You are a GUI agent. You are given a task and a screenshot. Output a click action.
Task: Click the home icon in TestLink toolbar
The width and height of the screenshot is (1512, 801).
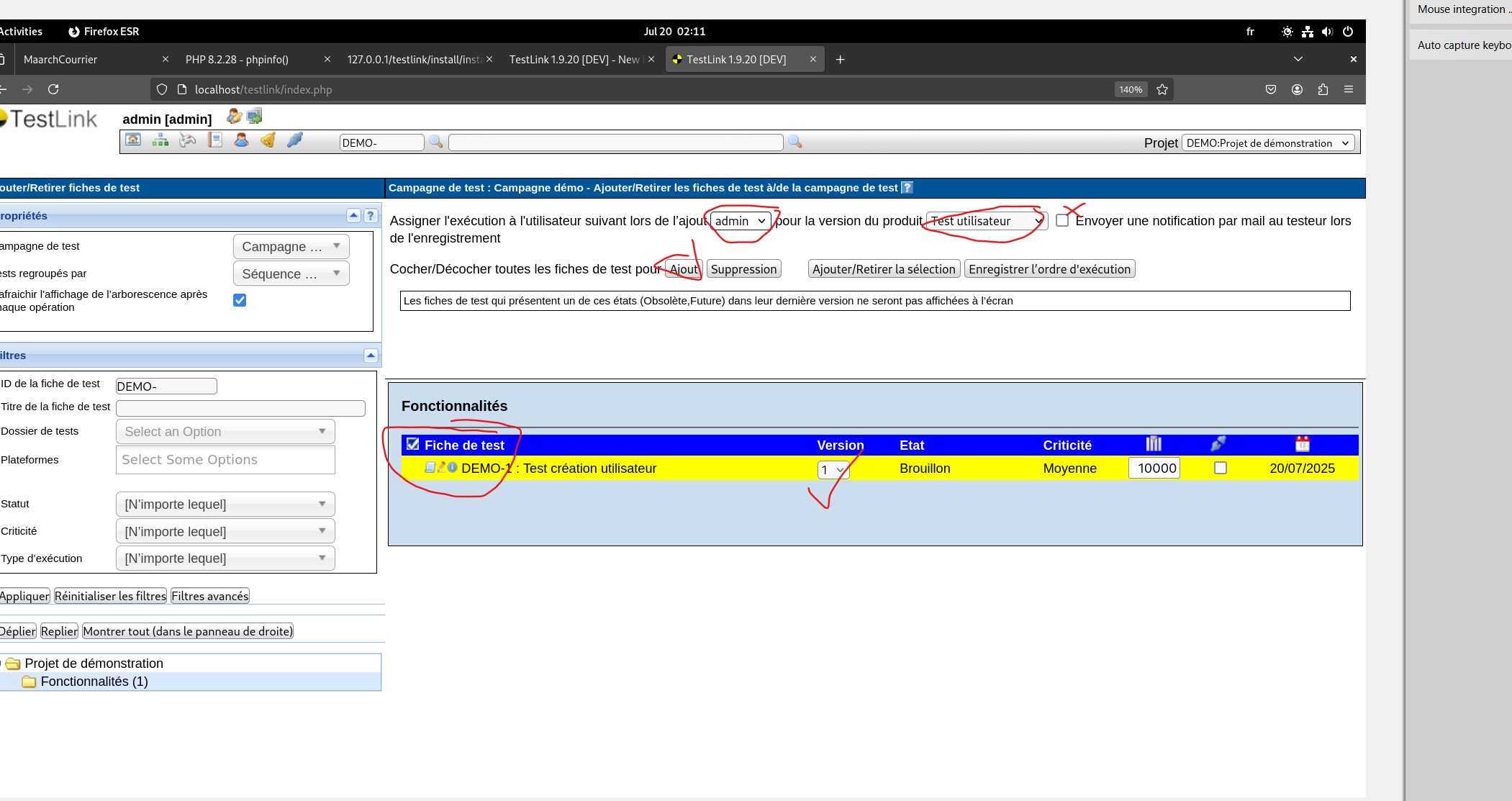coord(133,140)
